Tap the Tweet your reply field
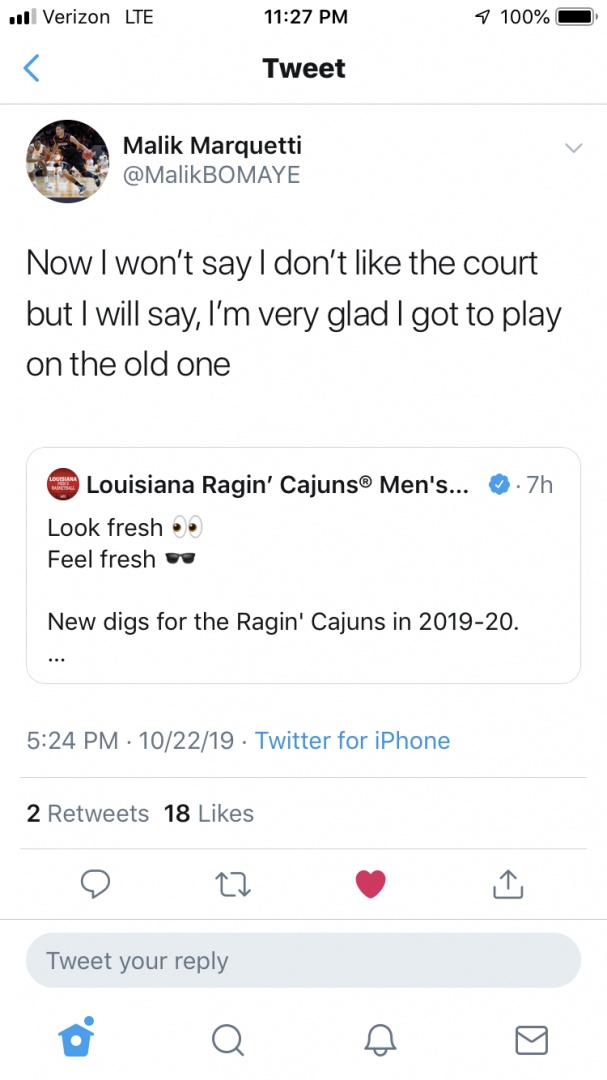Viewport: 607px width, 1080px height. click(x=303, y=961)
